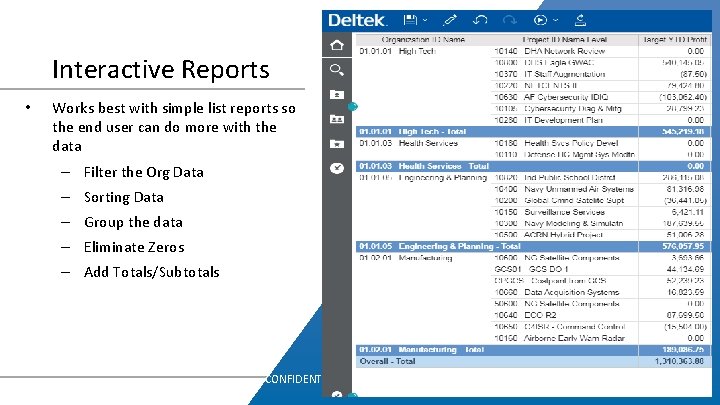Open the My Content folder icon
The width and height of the screenshot is (720, 405).
337,95
